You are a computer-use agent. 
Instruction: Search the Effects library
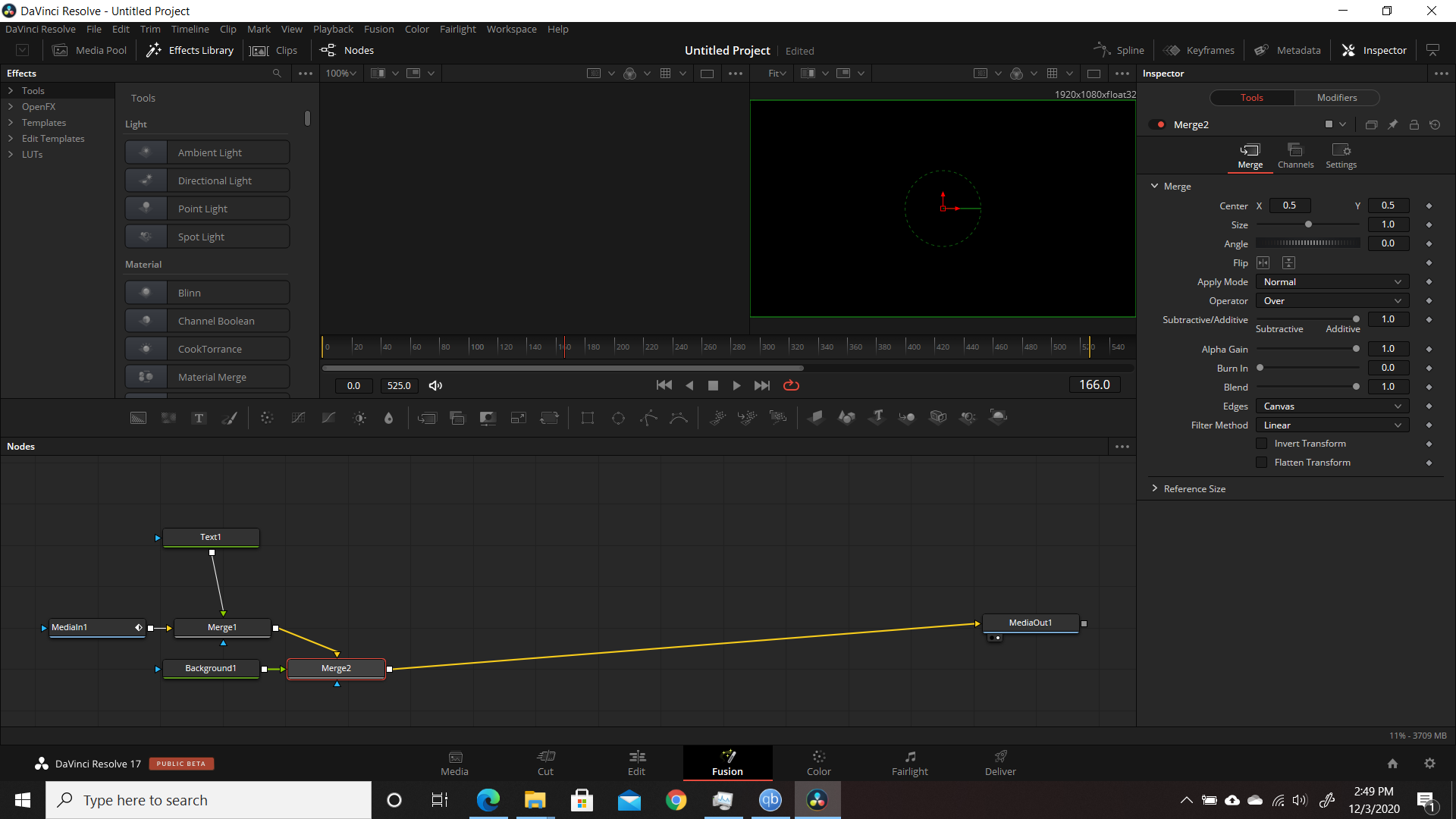click(277, 74)
